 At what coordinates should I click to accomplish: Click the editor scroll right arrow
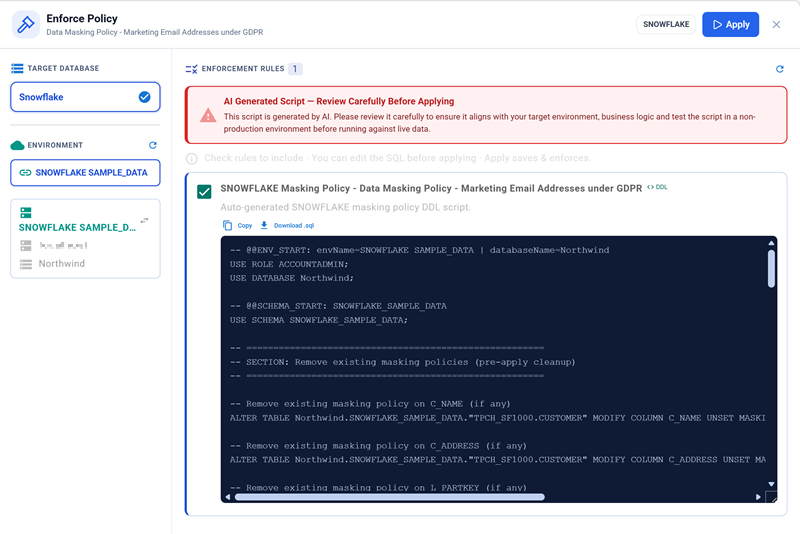758,497
